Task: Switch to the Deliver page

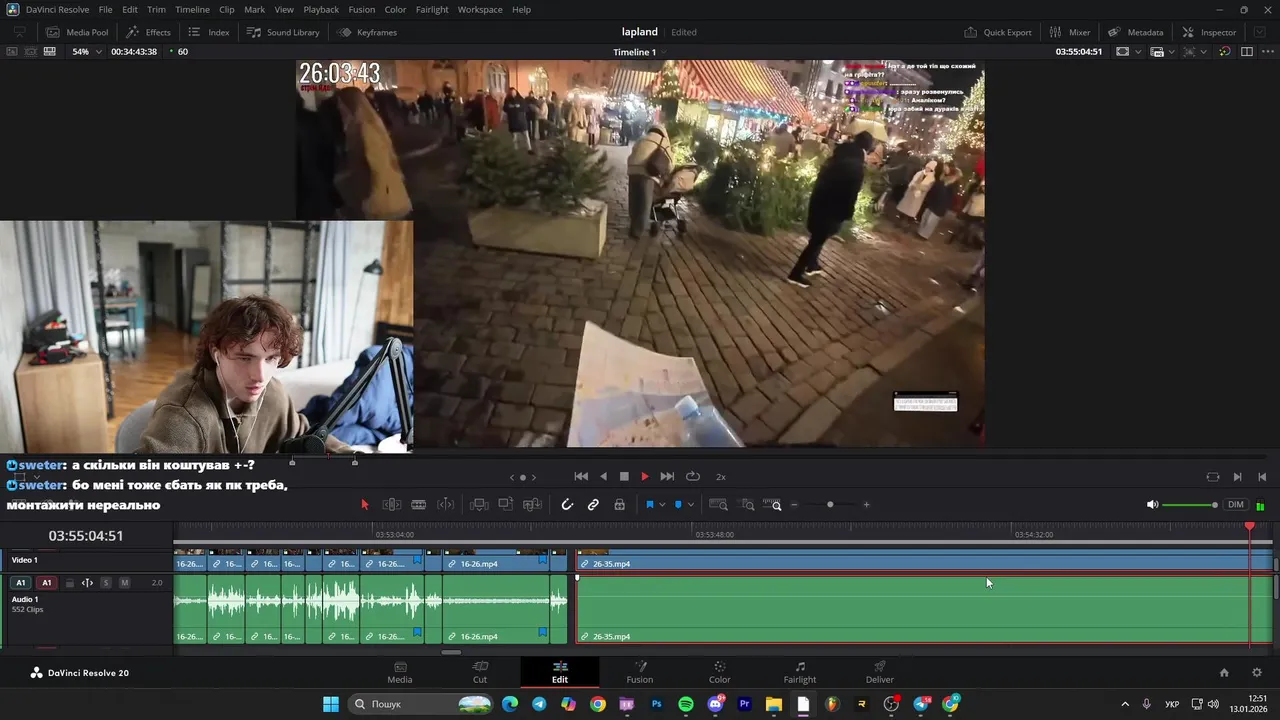Action: tap(880, 672)
